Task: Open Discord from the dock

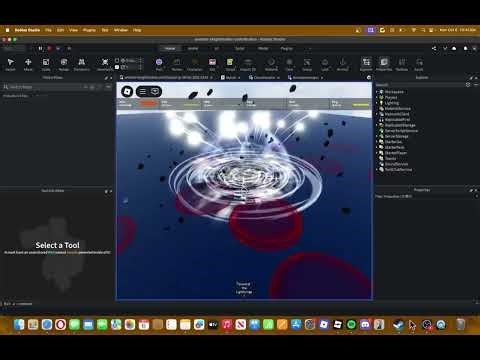Action: click(365, 324)
